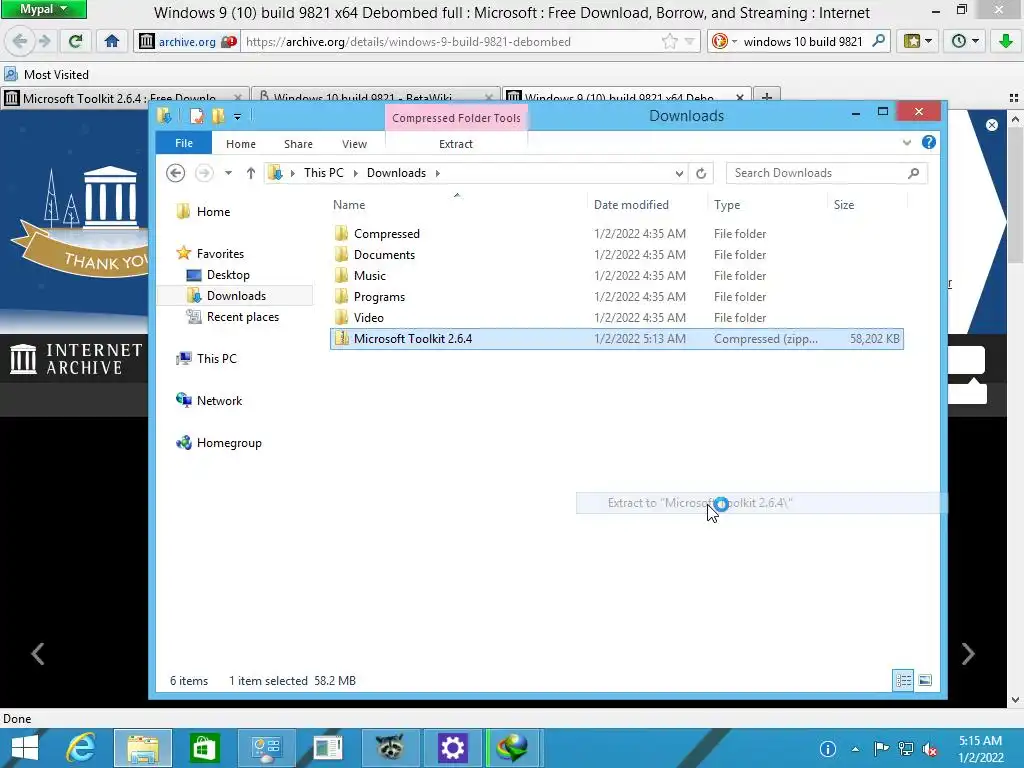Open the Share ribbon tab
Image resolution: width=1024 pixels, height=768 pixels.
click(x=298, y=144)
